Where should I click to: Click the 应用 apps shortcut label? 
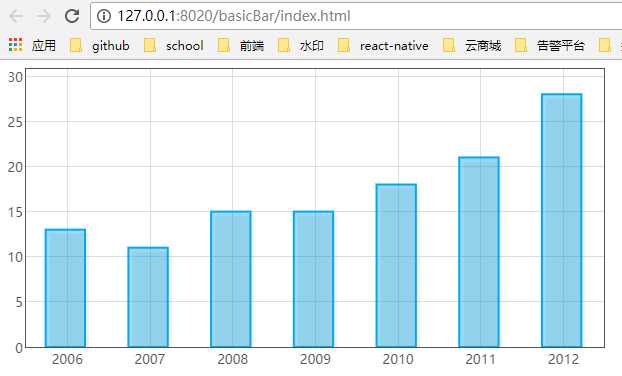click(44, 46)
